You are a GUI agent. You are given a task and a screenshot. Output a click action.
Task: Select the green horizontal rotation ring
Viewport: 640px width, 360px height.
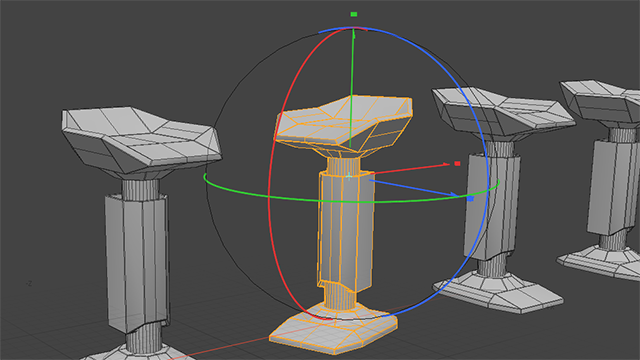(351, 202)
